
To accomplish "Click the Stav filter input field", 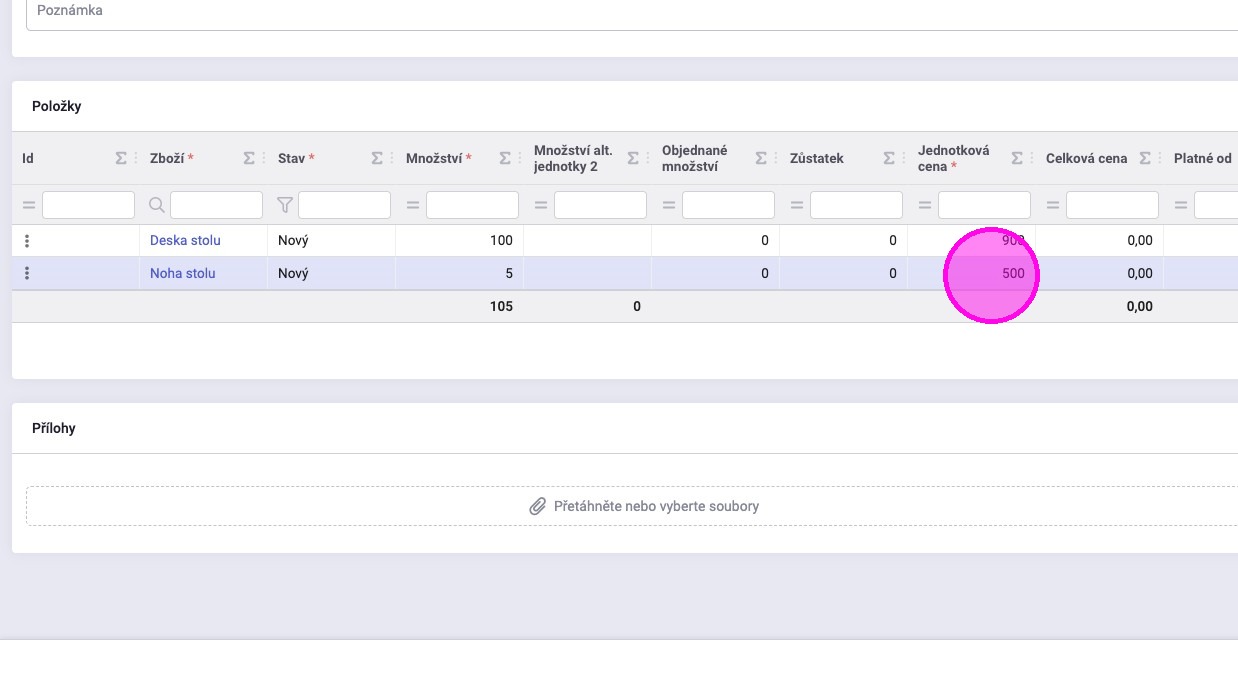I will [x=344, y=205].
